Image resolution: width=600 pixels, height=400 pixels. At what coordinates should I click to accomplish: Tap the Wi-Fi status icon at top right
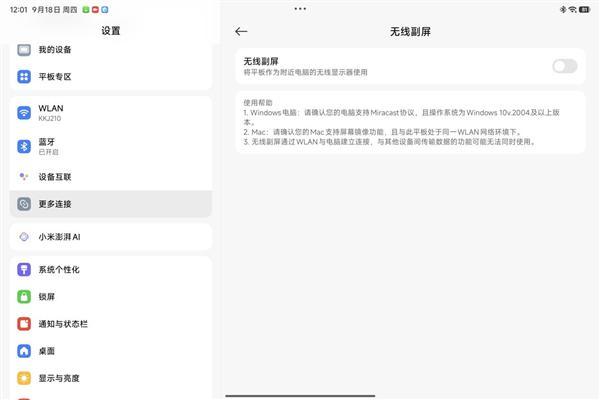(x=571, y=9)
